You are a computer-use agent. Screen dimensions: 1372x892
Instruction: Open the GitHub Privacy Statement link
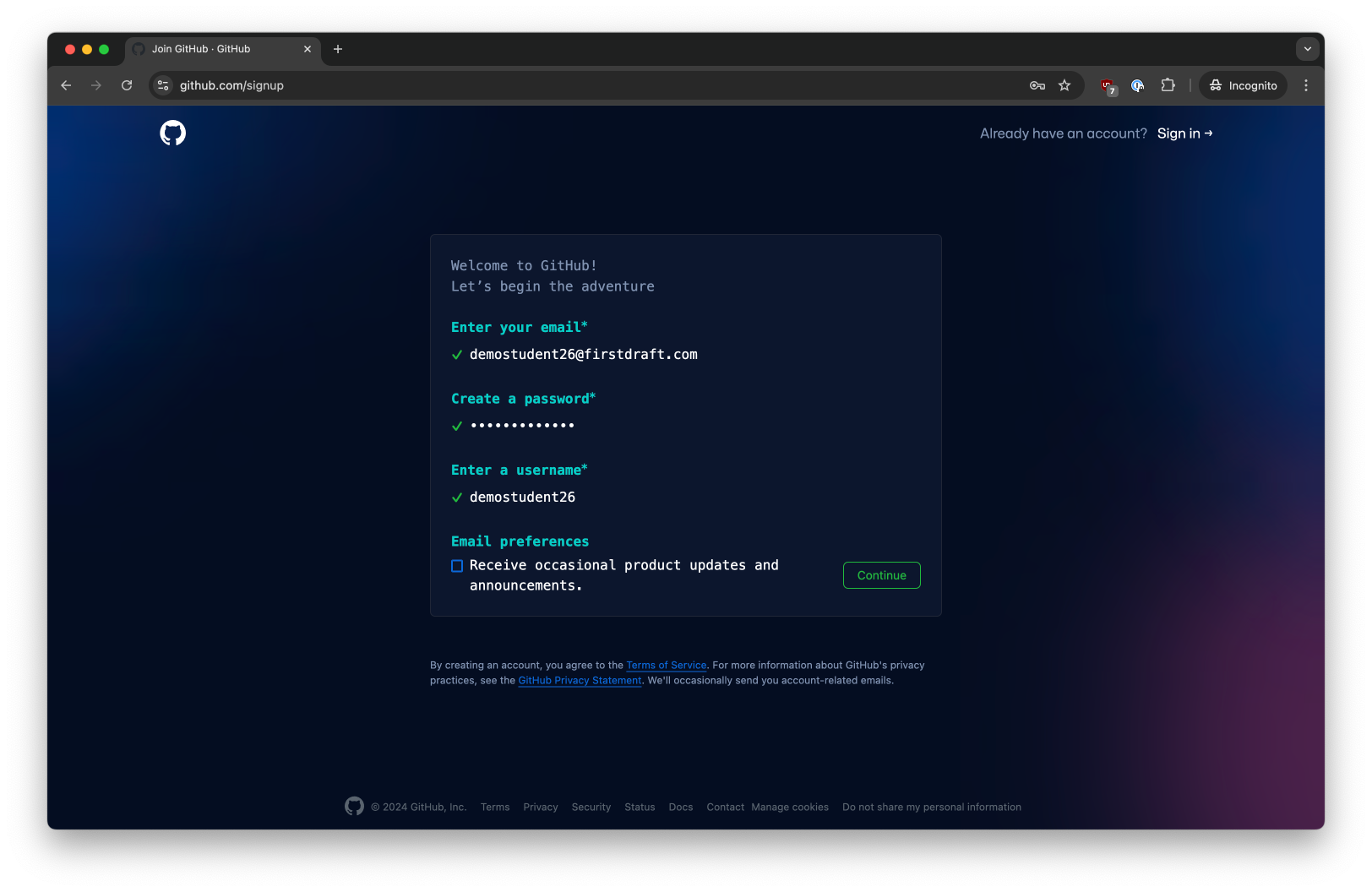pyautogui.click(x=580, y=681)
